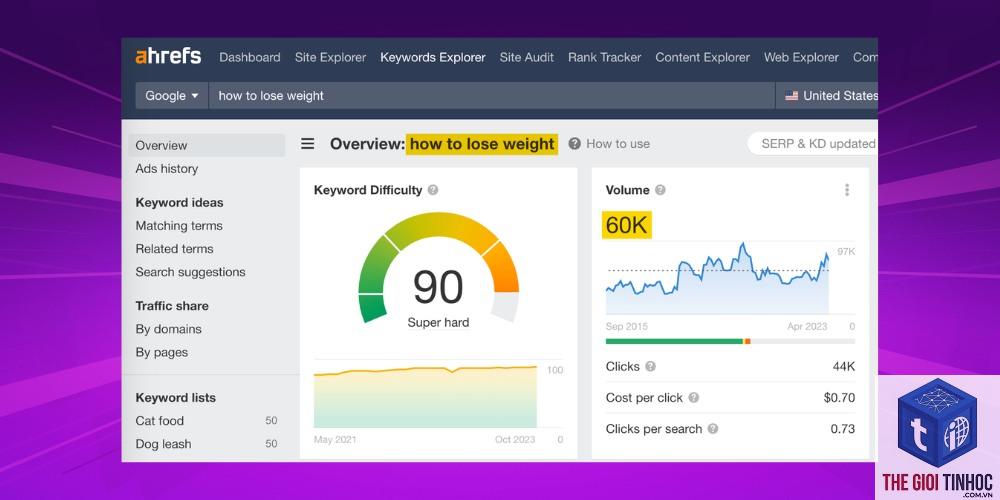Click the Volume info icon
The width and height of the screenshot is (1000, 500).
click(660, 190)
